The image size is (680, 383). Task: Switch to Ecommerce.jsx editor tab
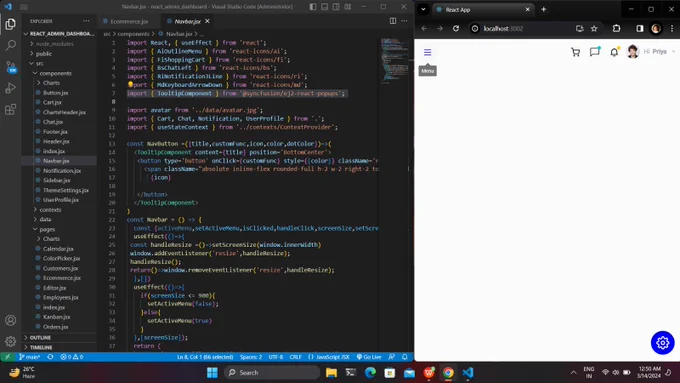pos(129,21)
